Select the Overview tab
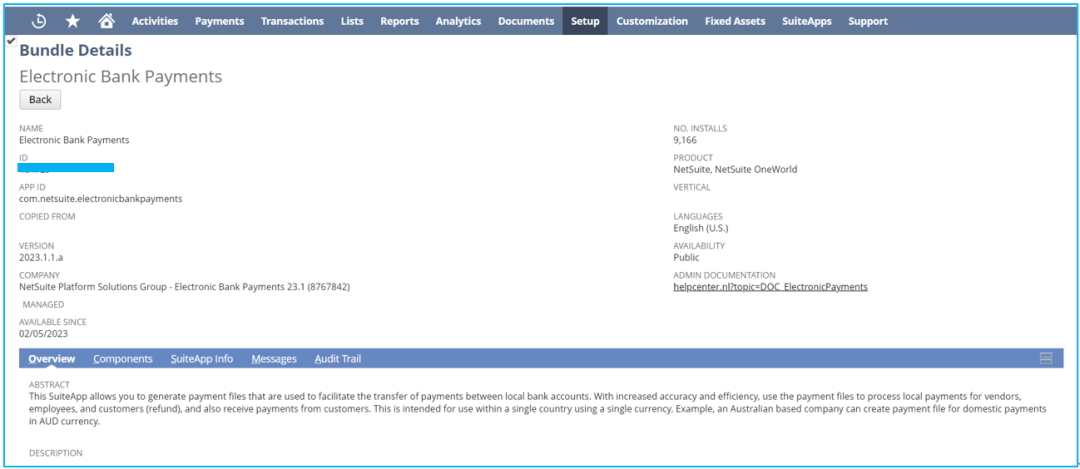 click(x=52, y=359)
